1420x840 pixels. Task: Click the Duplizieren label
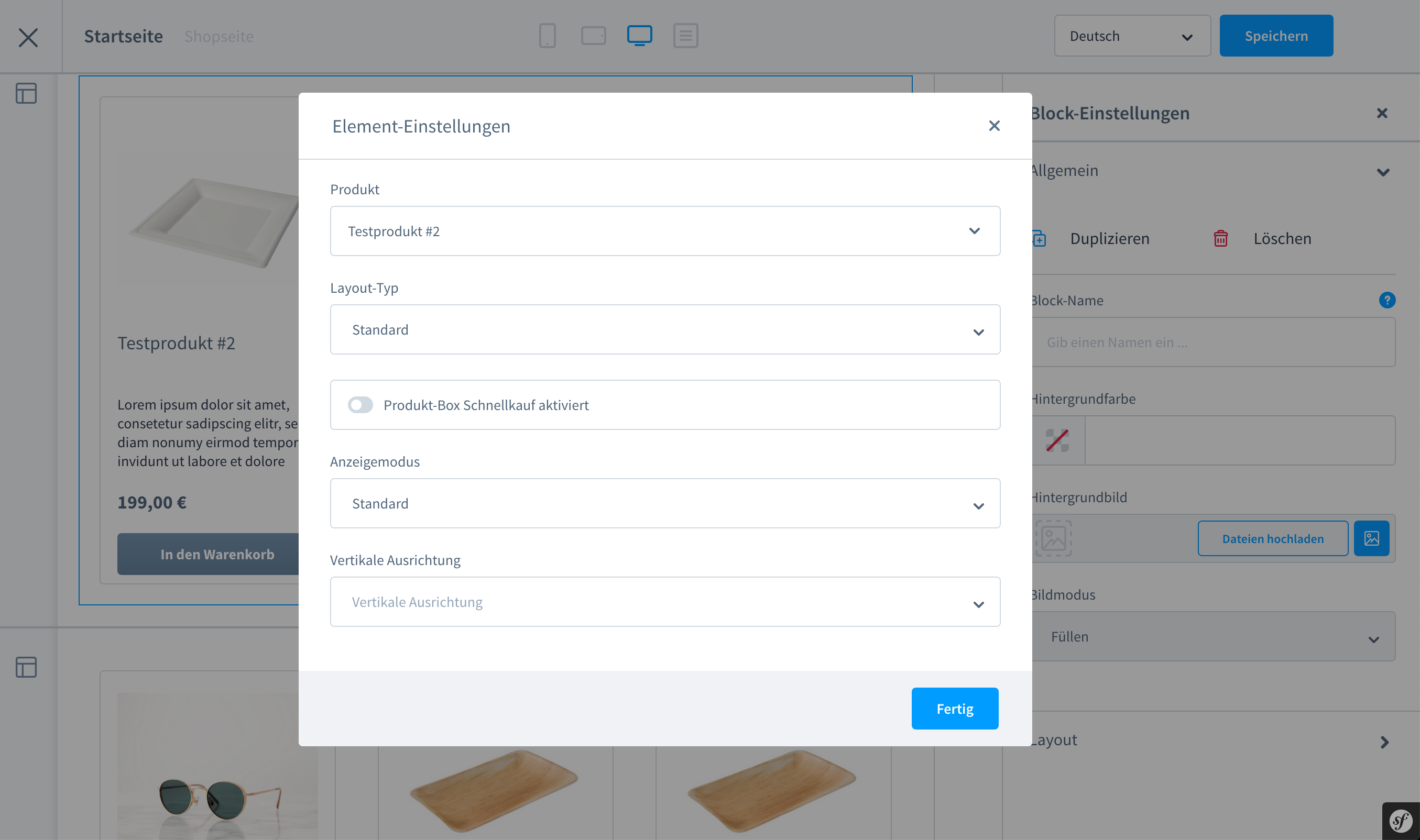pos(1109,238)
